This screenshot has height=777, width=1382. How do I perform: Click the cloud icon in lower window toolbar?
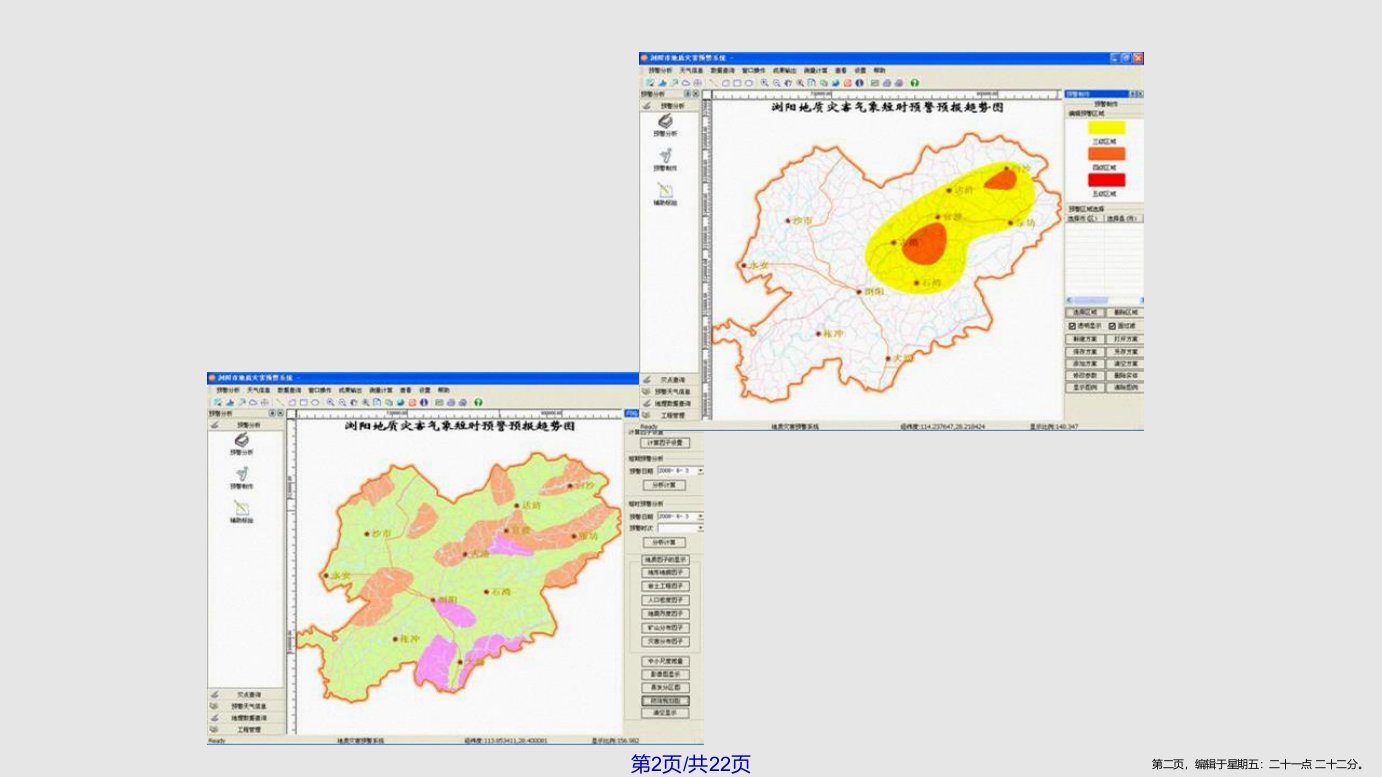(x=253, y=402)
